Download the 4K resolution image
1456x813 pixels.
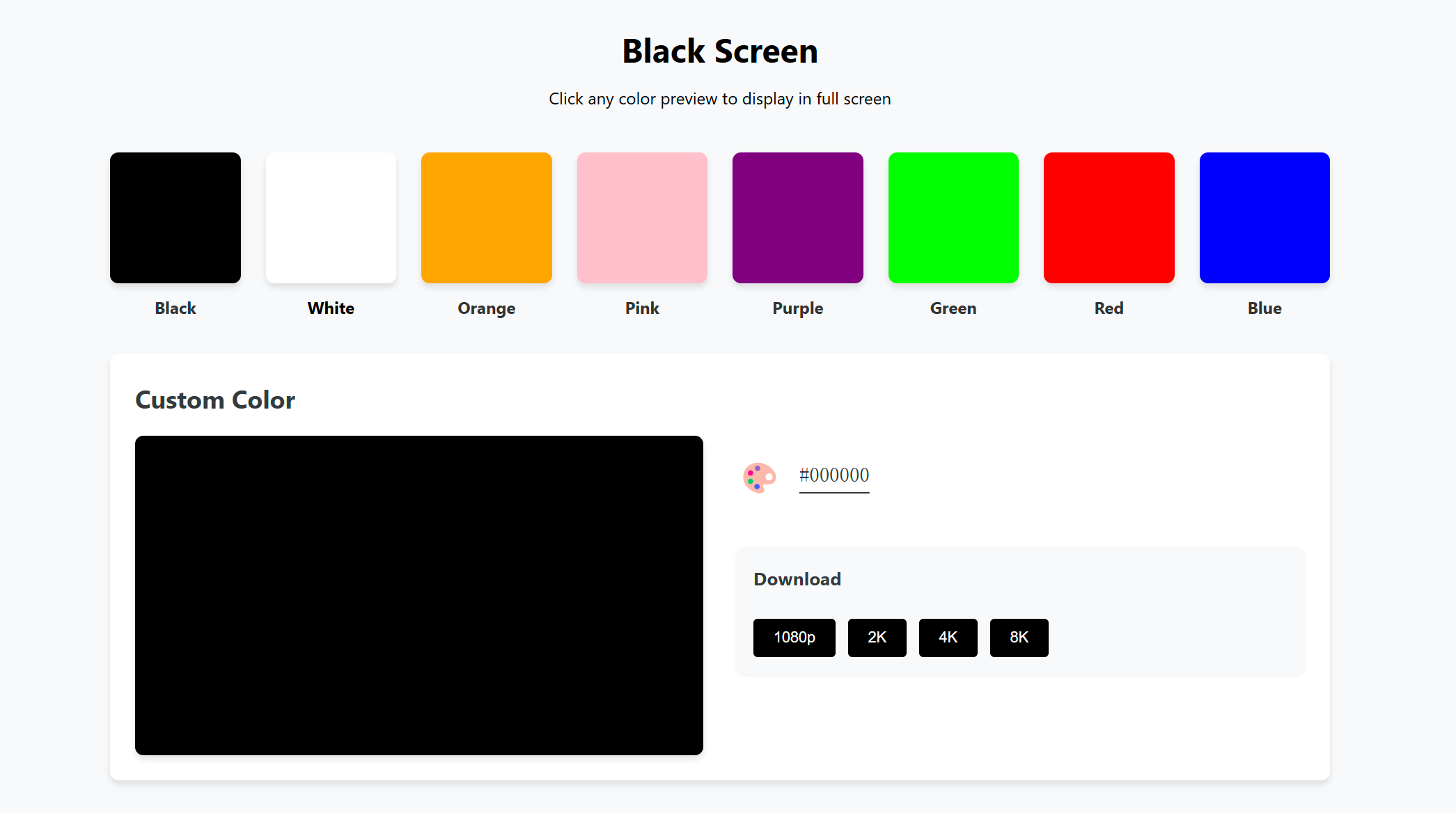point(948,637)
